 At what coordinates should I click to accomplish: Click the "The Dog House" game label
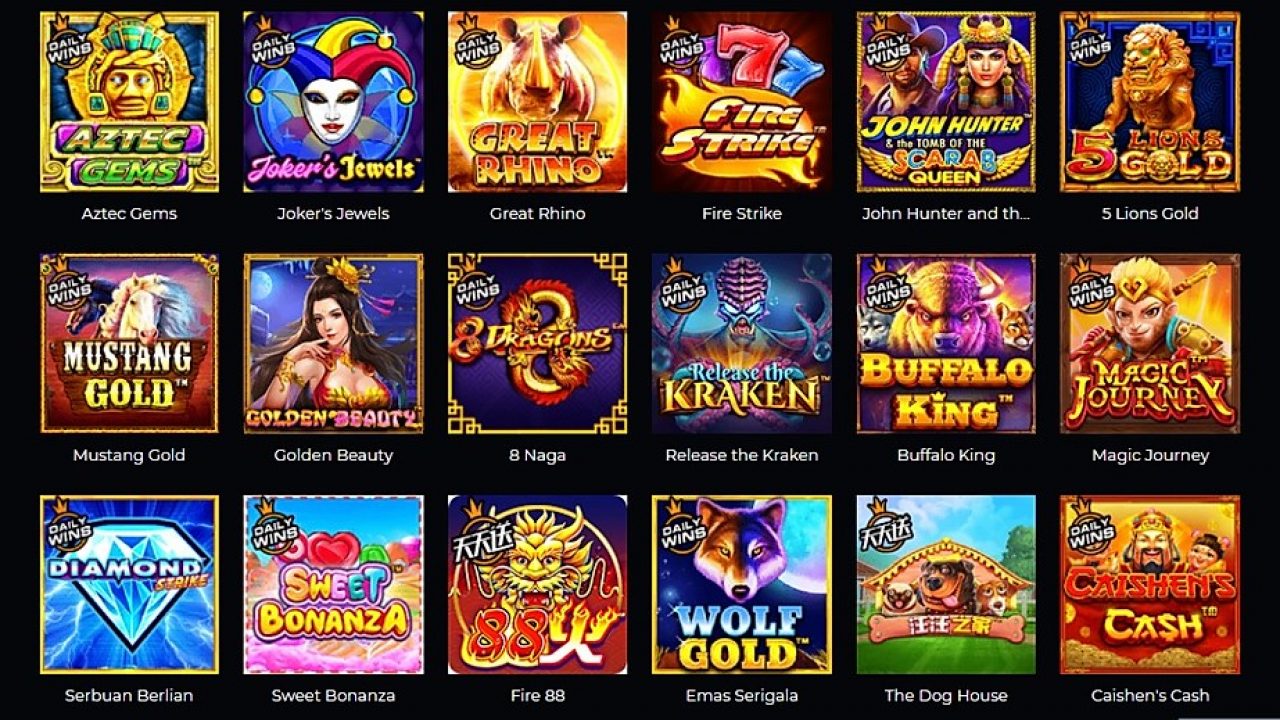(x=946, y=695)
